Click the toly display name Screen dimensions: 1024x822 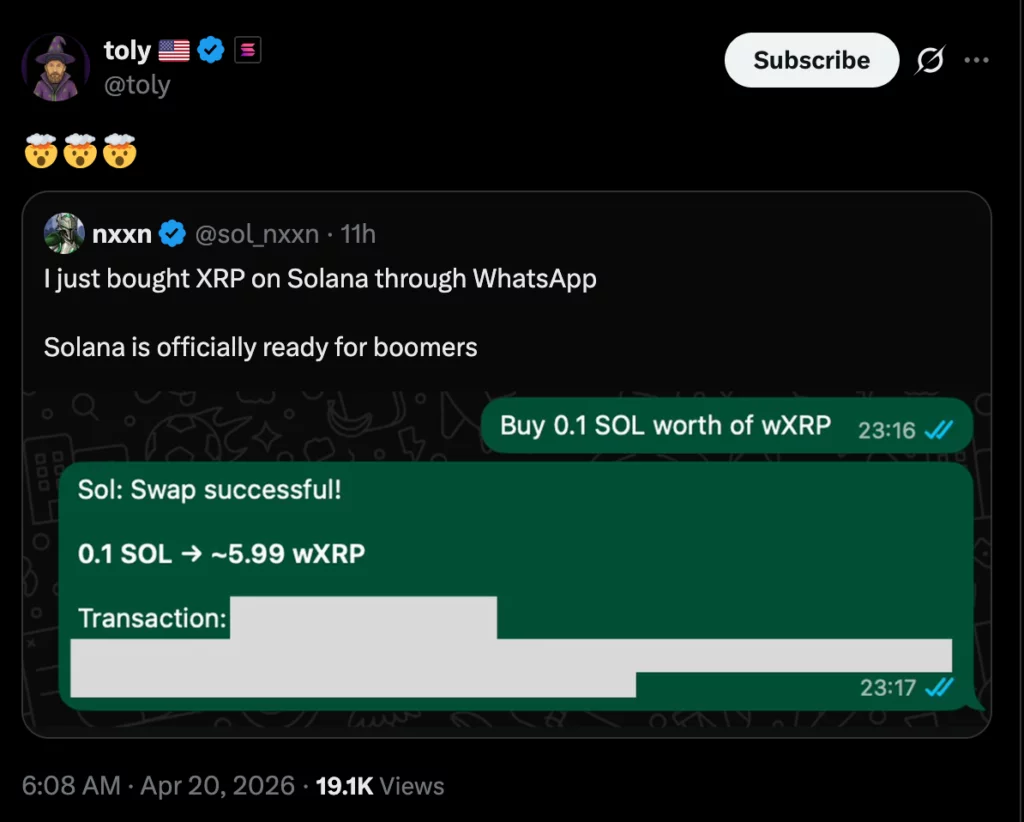pyautogui.click(x=127, y=49)
